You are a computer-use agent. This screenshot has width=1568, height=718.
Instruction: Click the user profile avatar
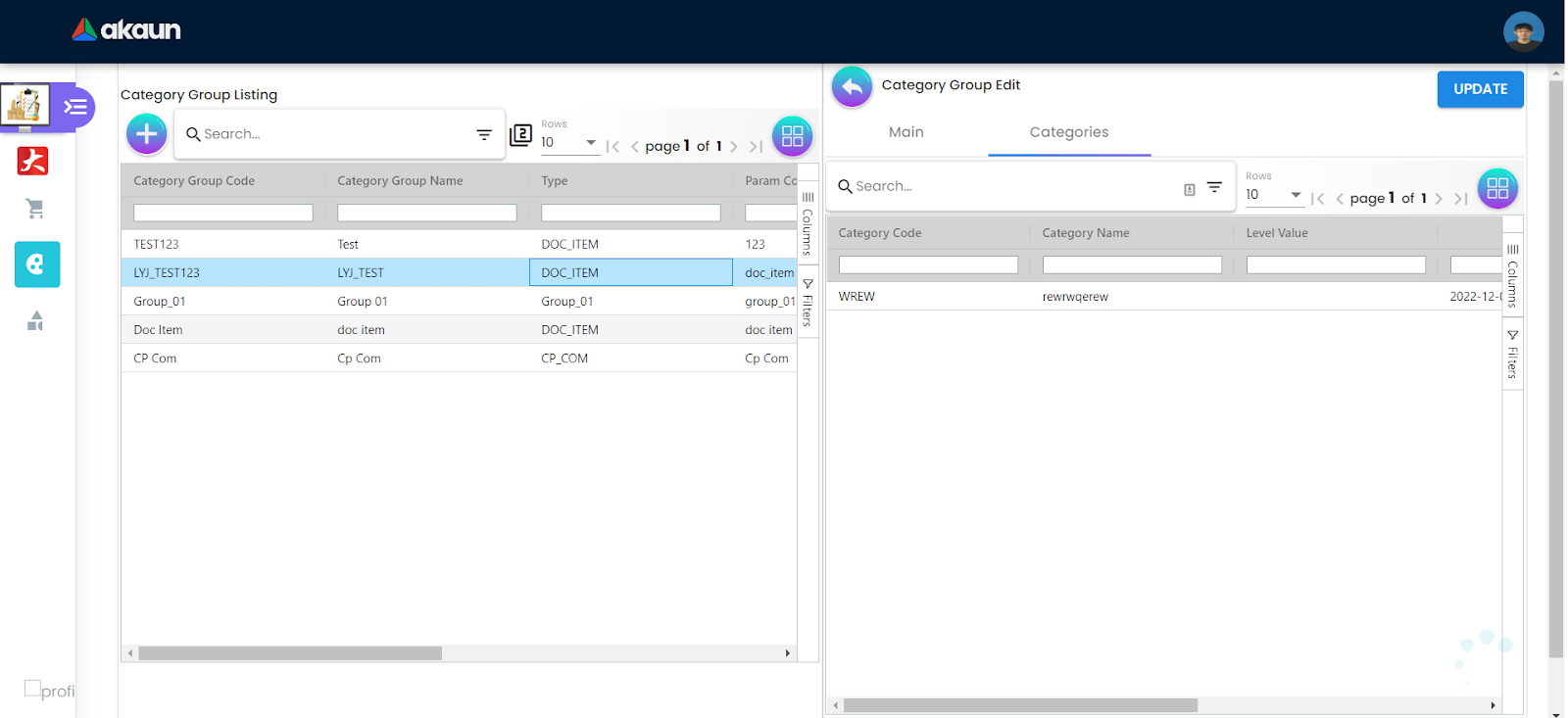(1523, 31)
